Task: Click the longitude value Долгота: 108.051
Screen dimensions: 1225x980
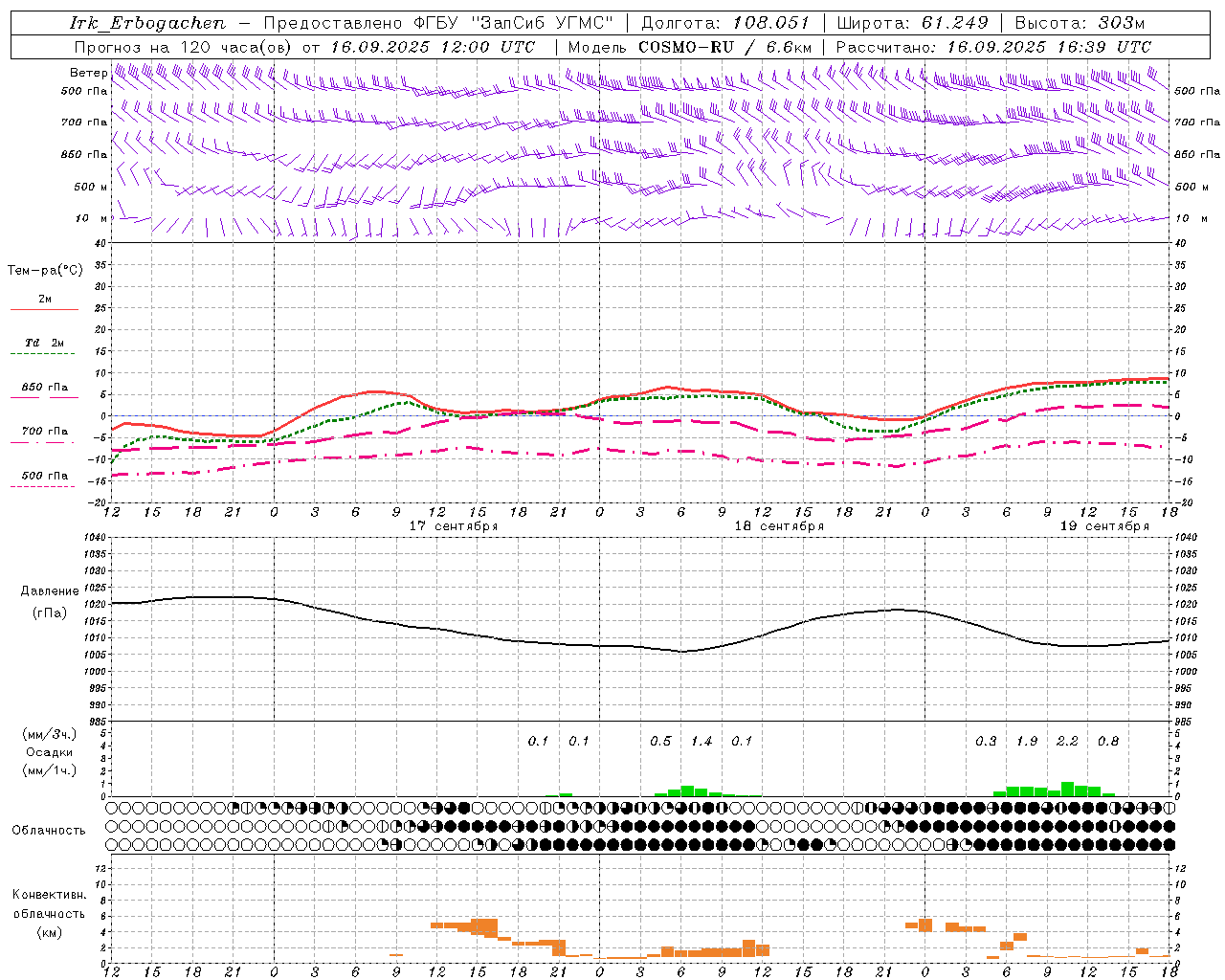Action: (724, 23)
